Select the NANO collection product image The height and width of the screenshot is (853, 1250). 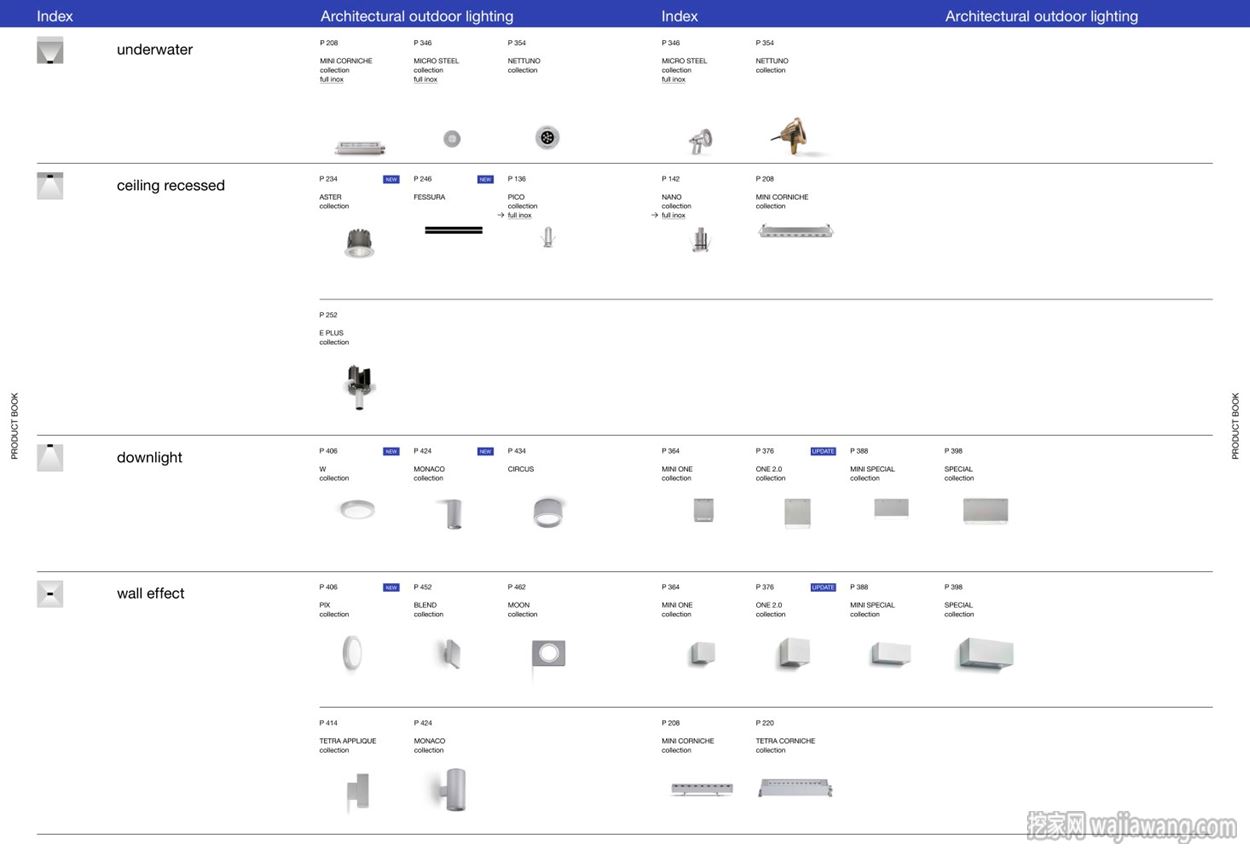(701, 239)
